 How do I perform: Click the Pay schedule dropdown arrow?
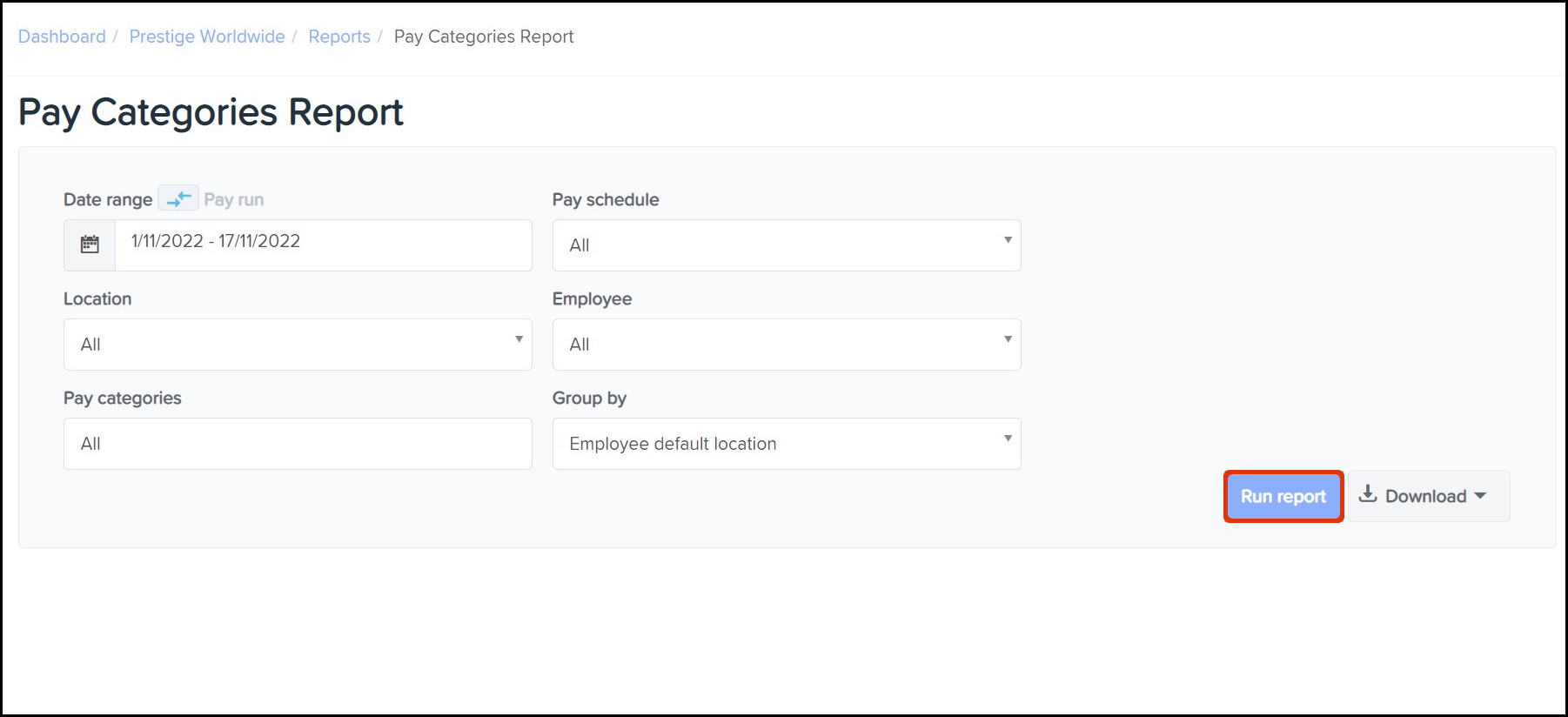[x=1008, y=240]
